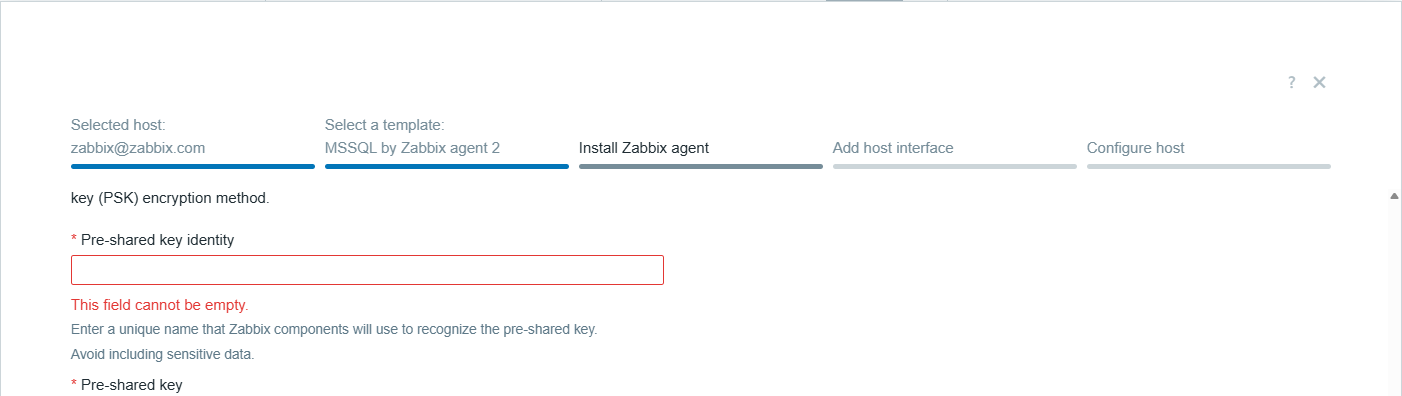
Task: Click the 'Enter a unique name' hint text
Action: (334, 329)
